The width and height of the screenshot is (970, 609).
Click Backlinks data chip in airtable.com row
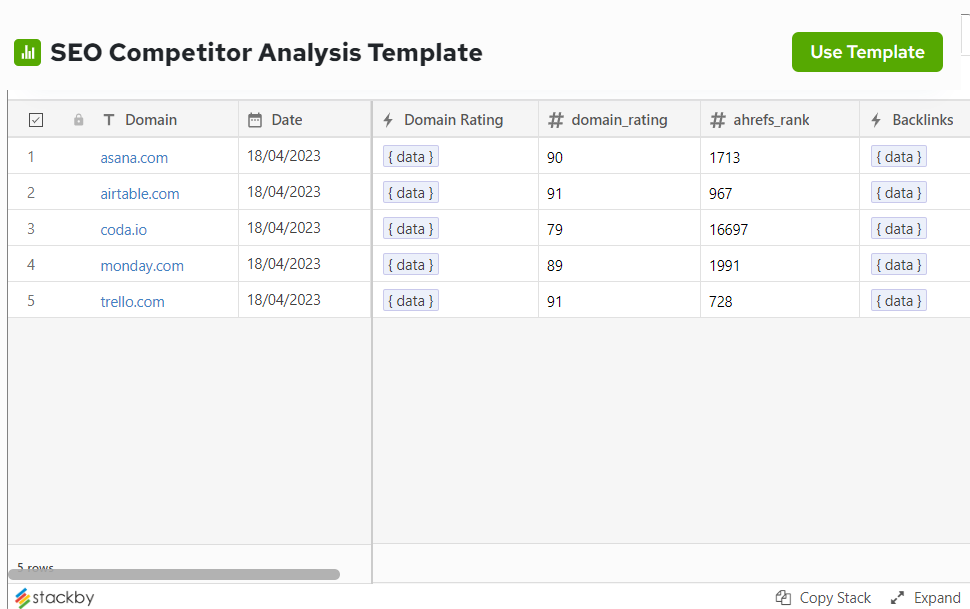pyautogui.click(x=899, y=192)
